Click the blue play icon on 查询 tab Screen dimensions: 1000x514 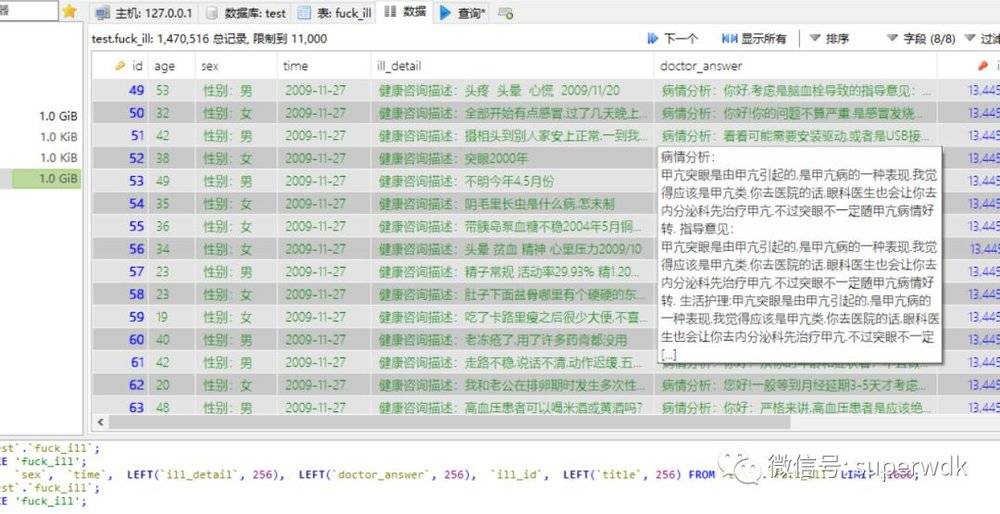(445, 13)
